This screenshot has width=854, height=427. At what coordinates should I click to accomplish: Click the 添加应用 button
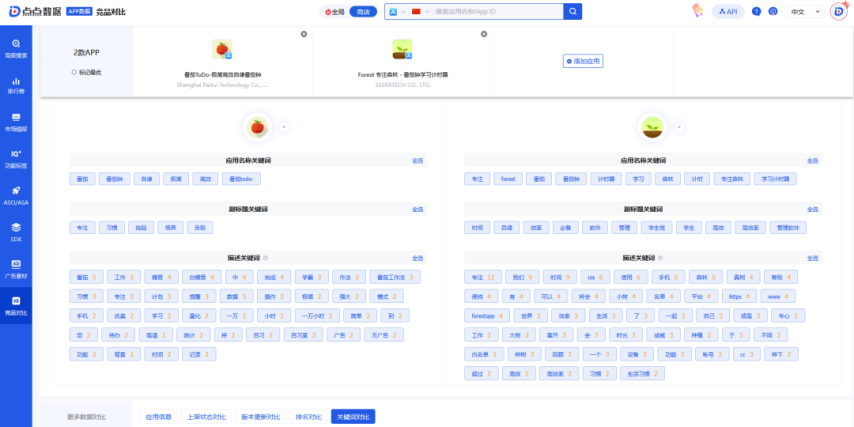coord(583,61)
